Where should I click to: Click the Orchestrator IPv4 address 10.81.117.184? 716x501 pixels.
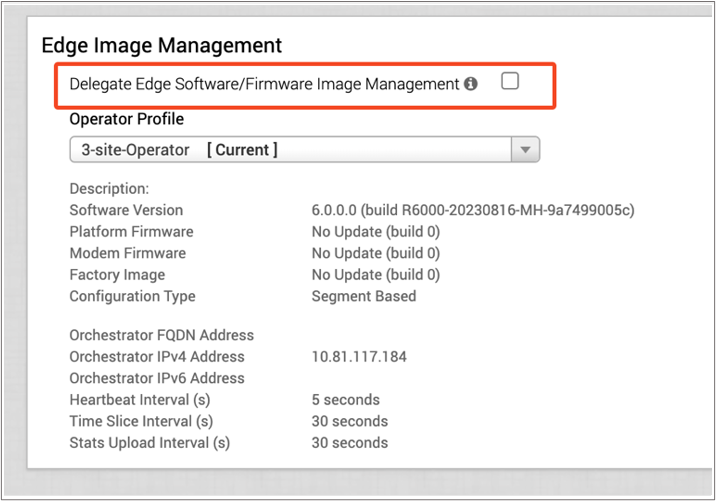tap(359, 357)
